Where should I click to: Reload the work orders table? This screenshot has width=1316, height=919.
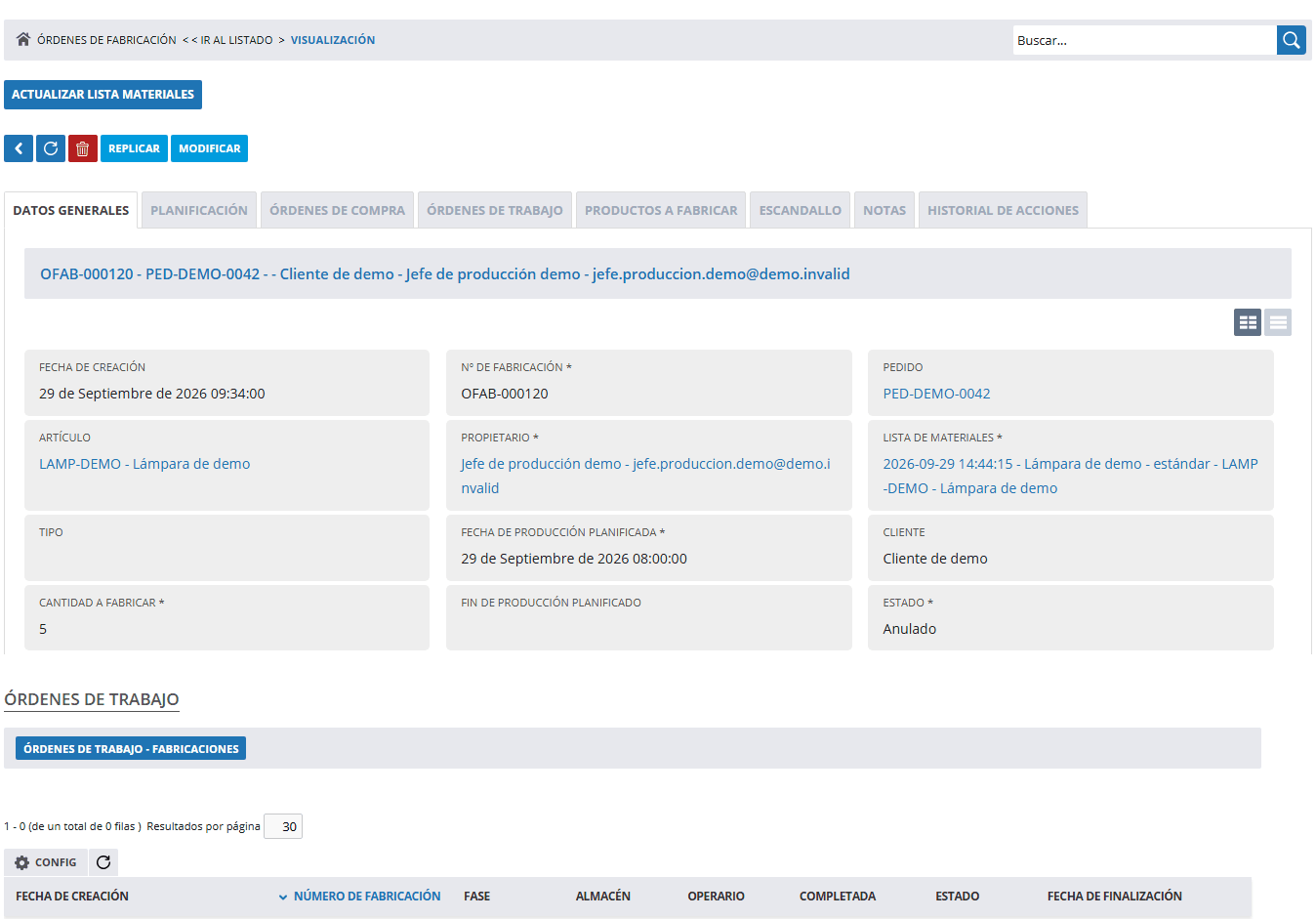tap(103, 862)
